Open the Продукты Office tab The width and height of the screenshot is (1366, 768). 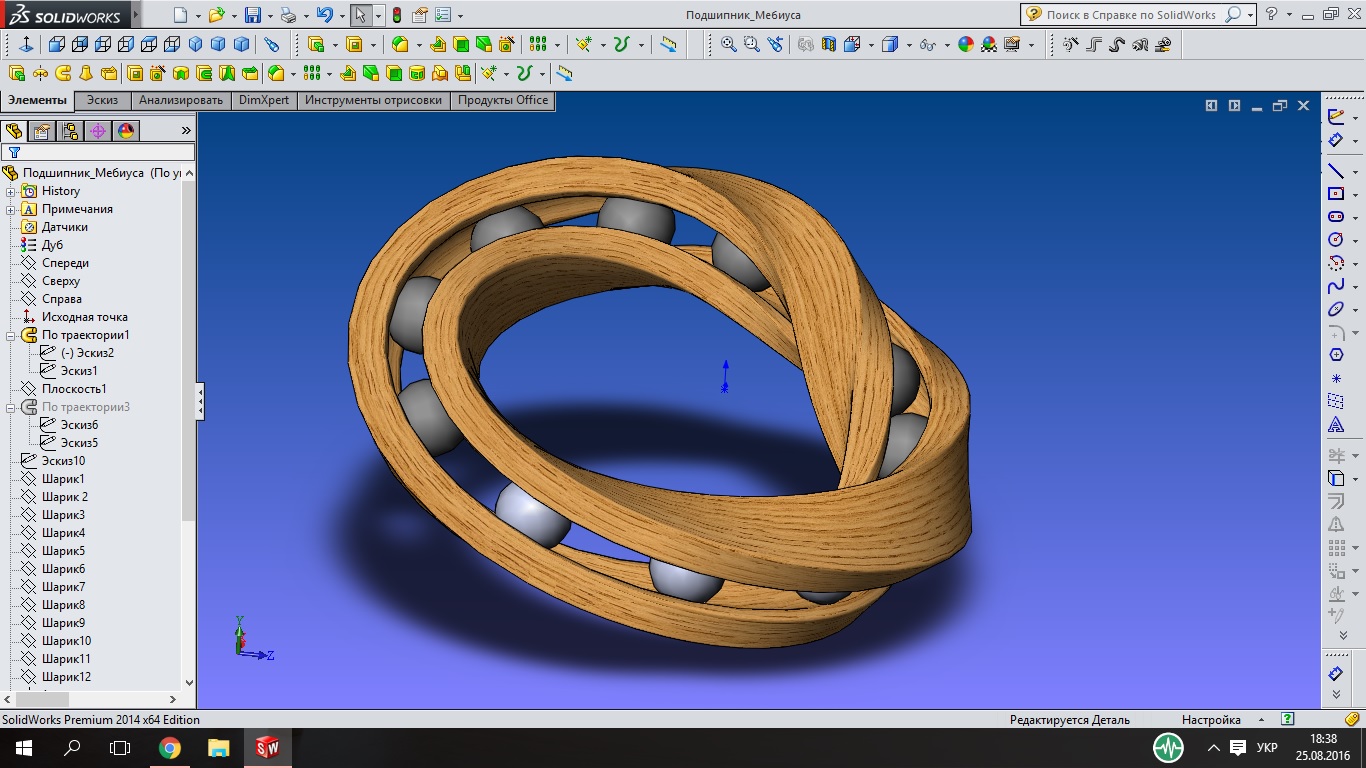click(x=503, y=100)
